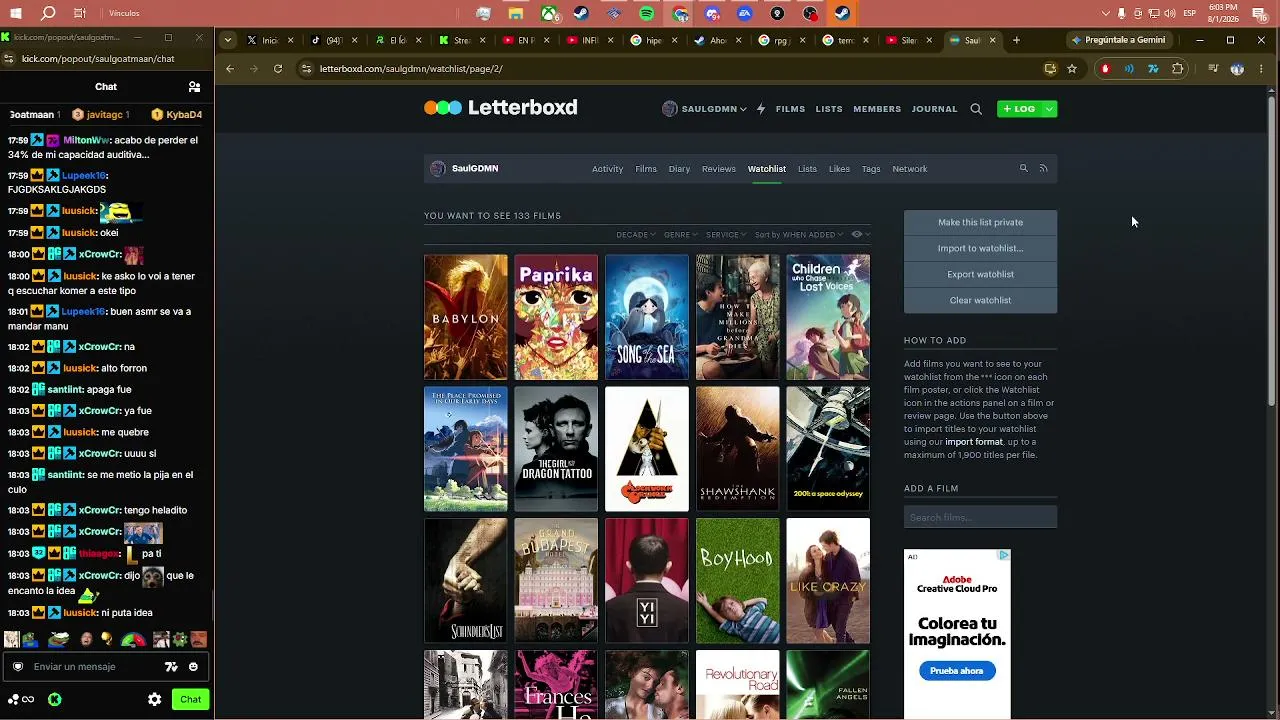Toggle the watchlist visibility eye filter
The height and width of the screenshot is (720, 1280).
(859, 235)
